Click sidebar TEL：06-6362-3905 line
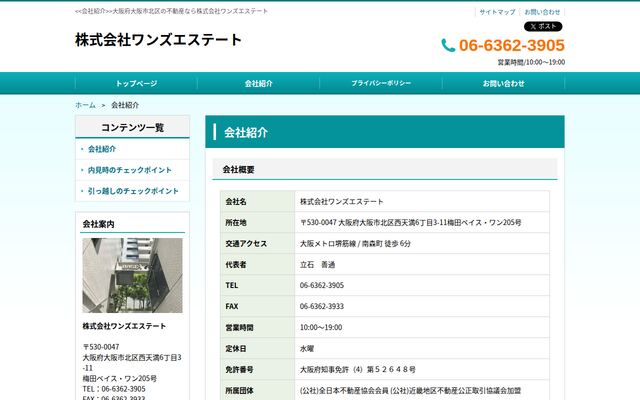This screenshot has width=640, height=400. tap(114, 389)
